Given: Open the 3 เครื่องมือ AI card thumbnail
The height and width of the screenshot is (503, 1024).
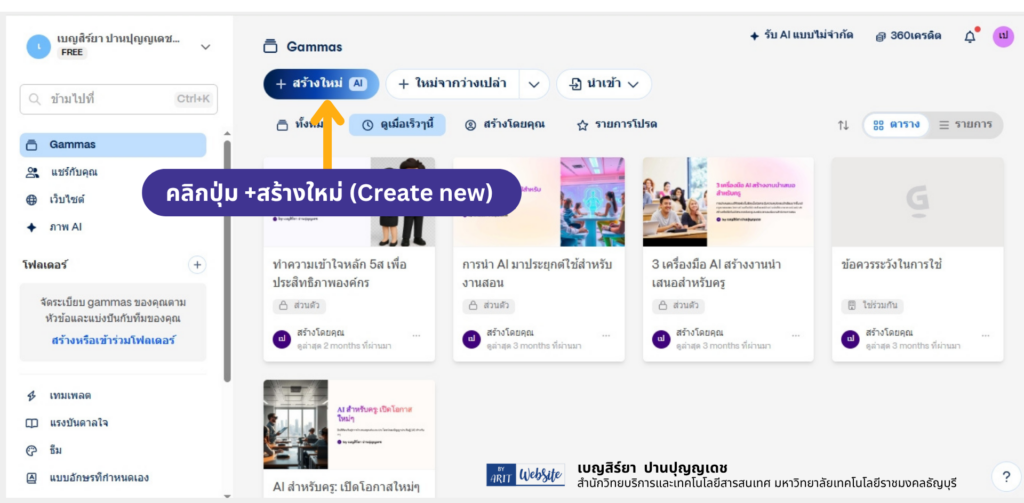Looking at the screenshot, I should coord(728,201).
